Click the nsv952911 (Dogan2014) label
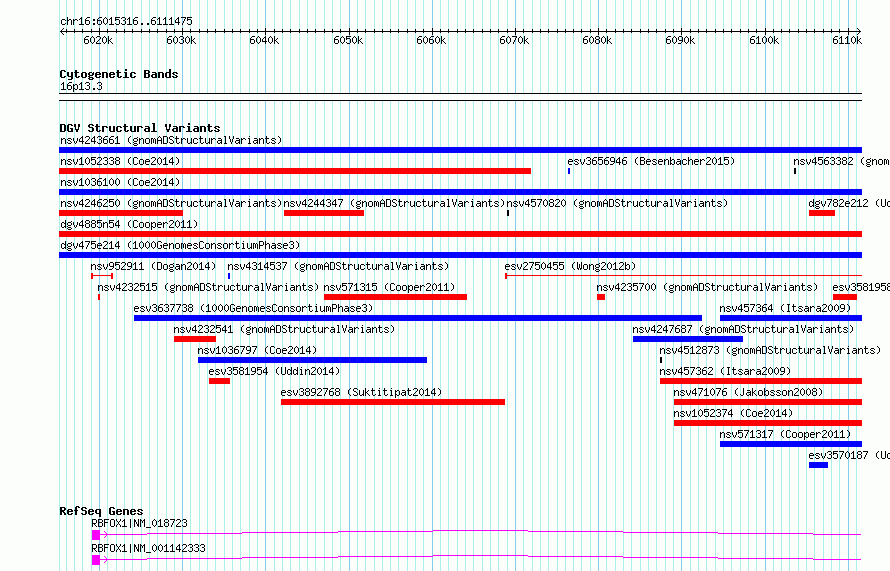 [x=153, y=266]
